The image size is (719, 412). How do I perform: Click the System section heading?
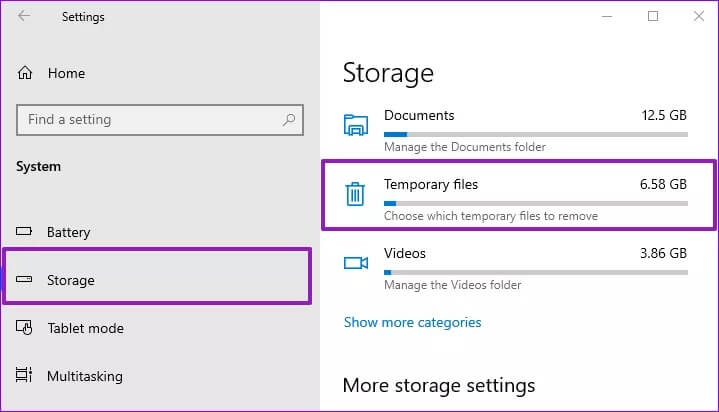pyautogui.click(x=38, y=167)
